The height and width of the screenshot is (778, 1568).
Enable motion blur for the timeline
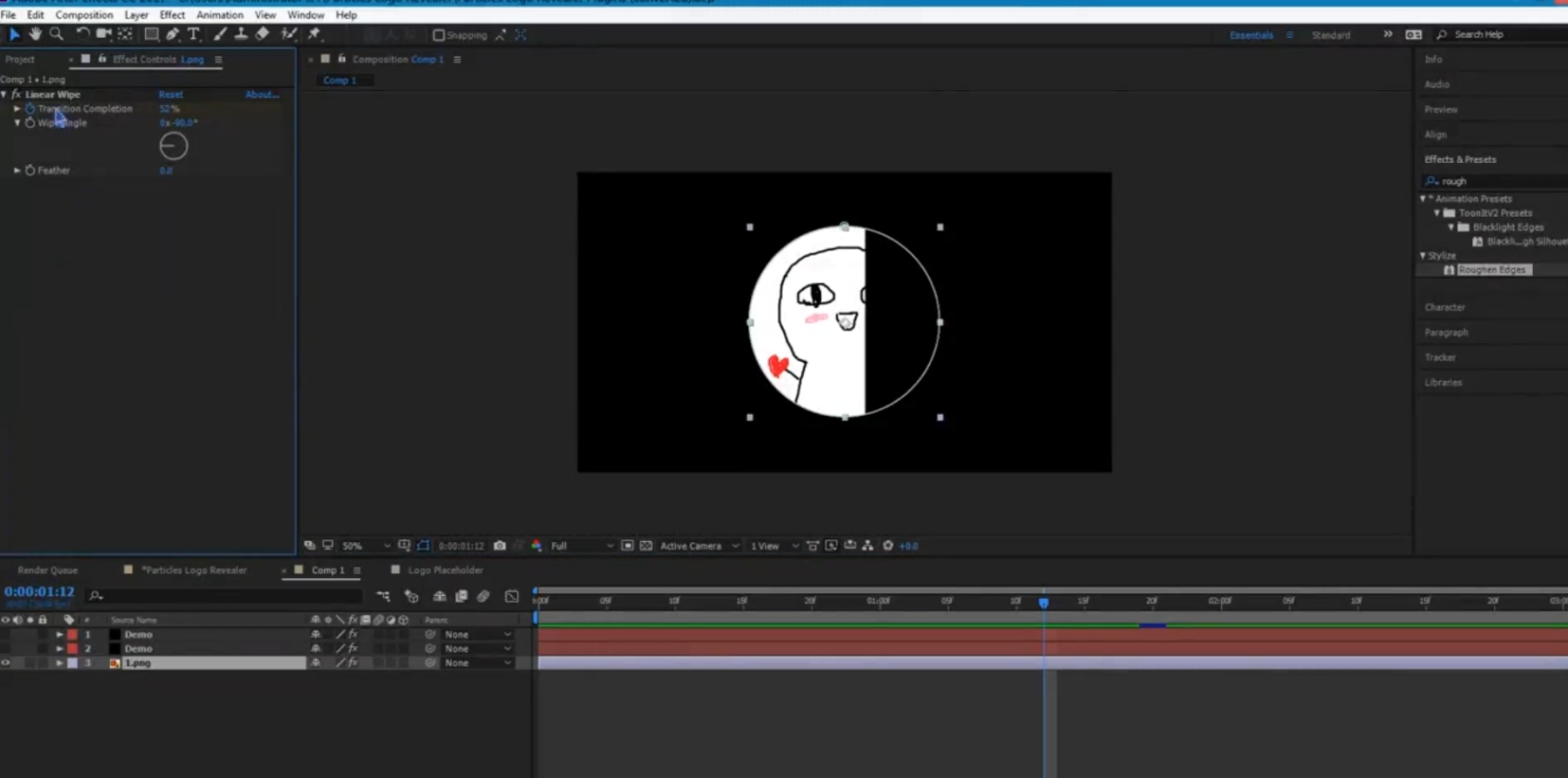(483, 596)
